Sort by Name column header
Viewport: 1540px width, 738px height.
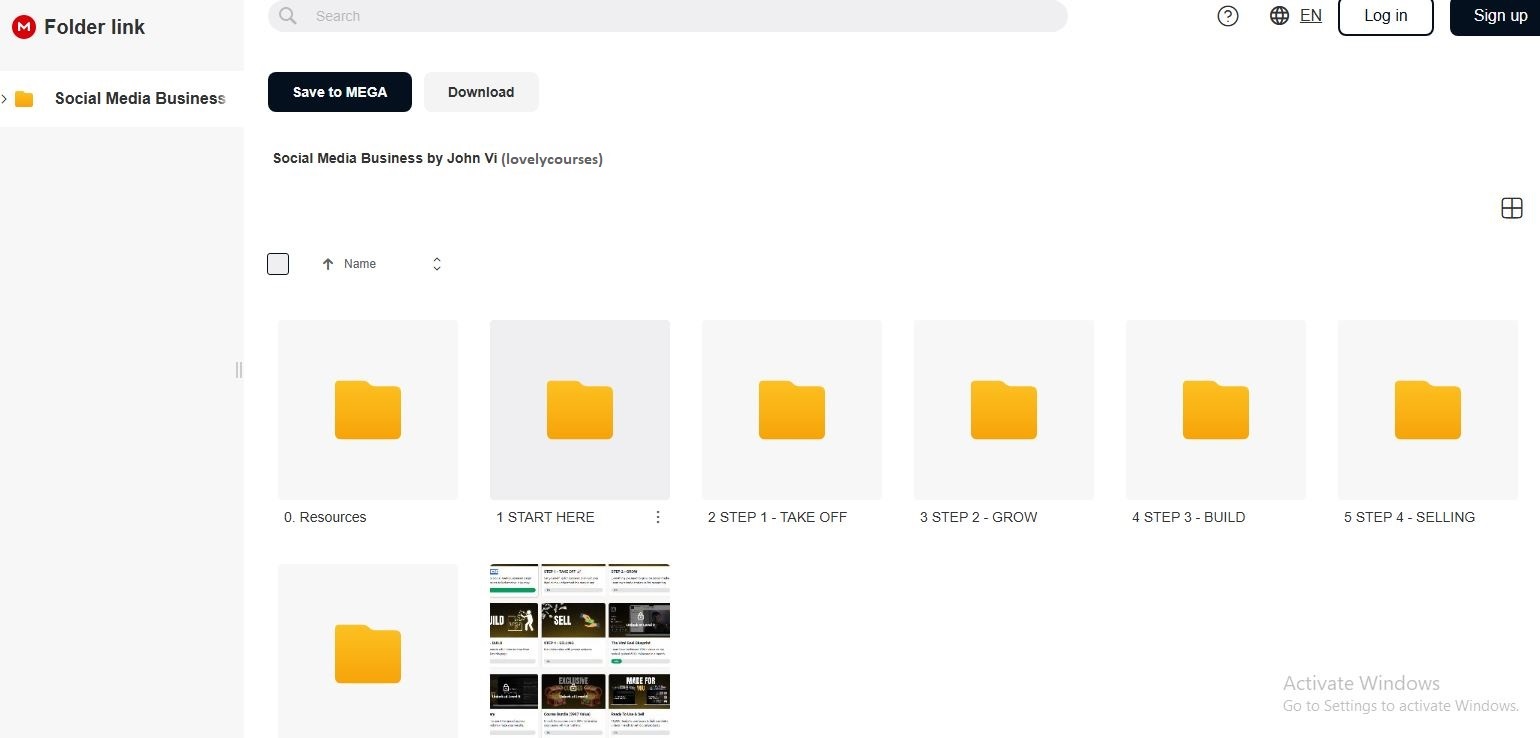coord(359,264)
